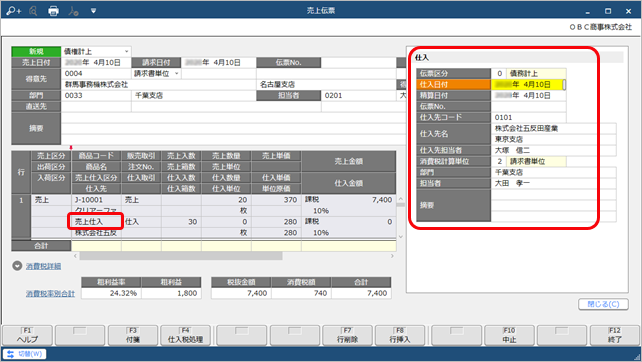
Task: Click the 伝票No. field in header
Action: [x=359, y=62]
